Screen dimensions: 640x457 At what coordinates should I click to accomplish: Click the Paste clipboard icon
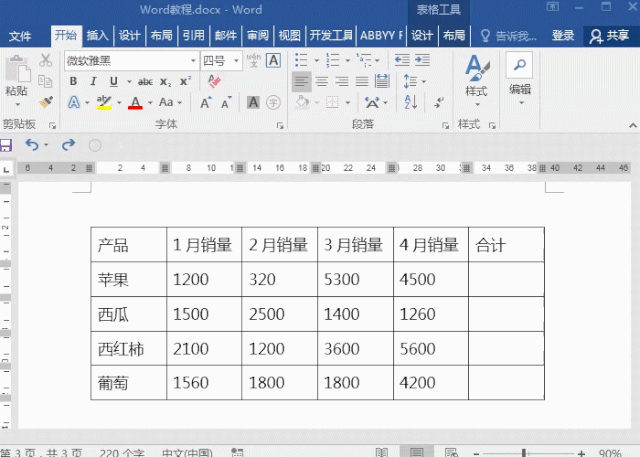[18, 69]
